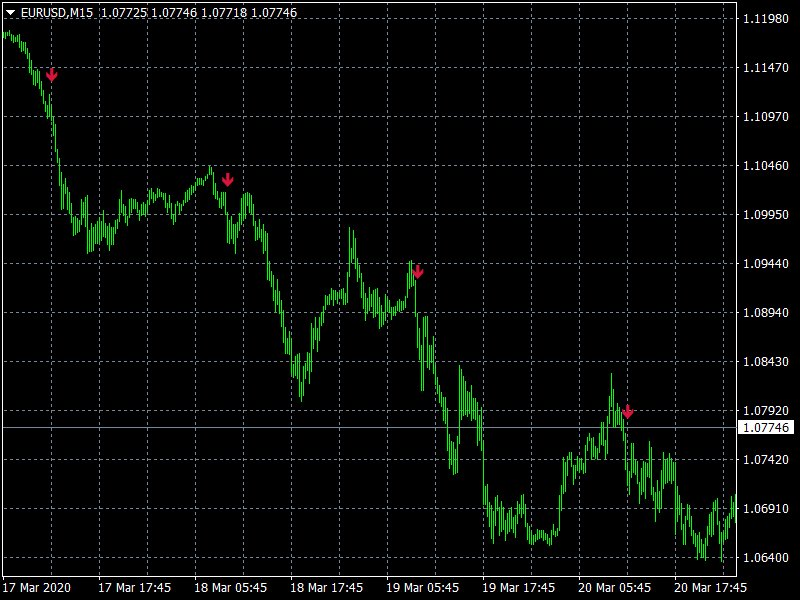Click the 18 Mar 17:45 time label
Image resolution: width=800 pixels, height=600 pixels.
[327, 588]
